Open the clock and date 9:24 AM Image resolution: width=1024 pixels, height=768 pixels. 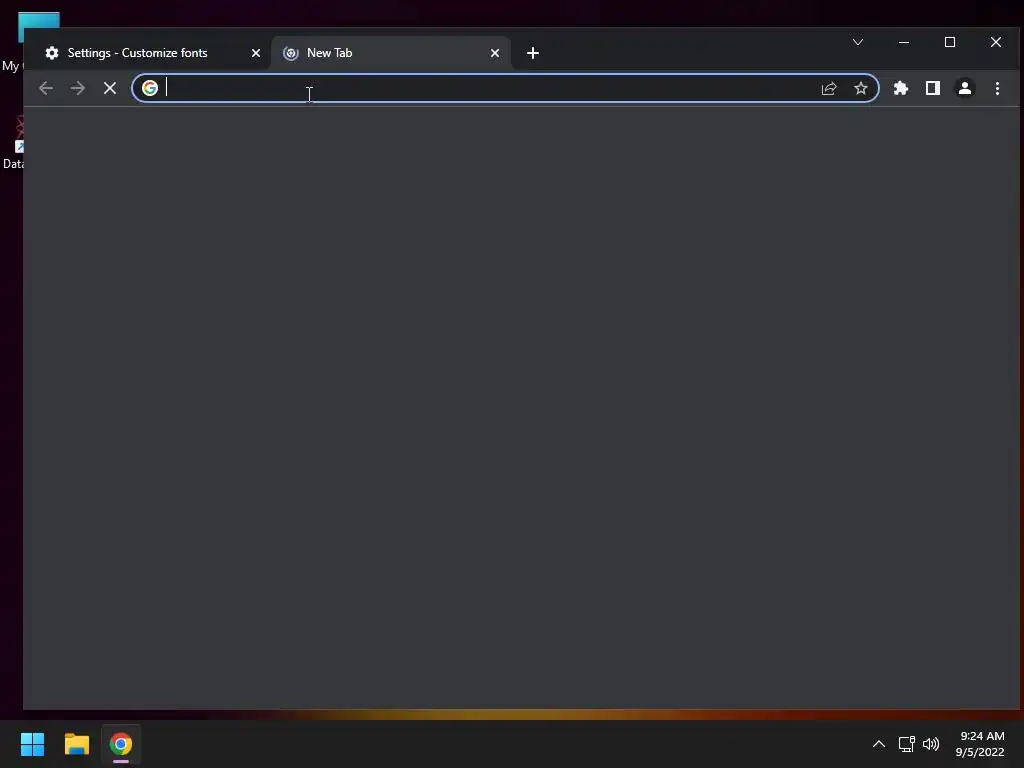pyautogui.click(x=980, y=744)
